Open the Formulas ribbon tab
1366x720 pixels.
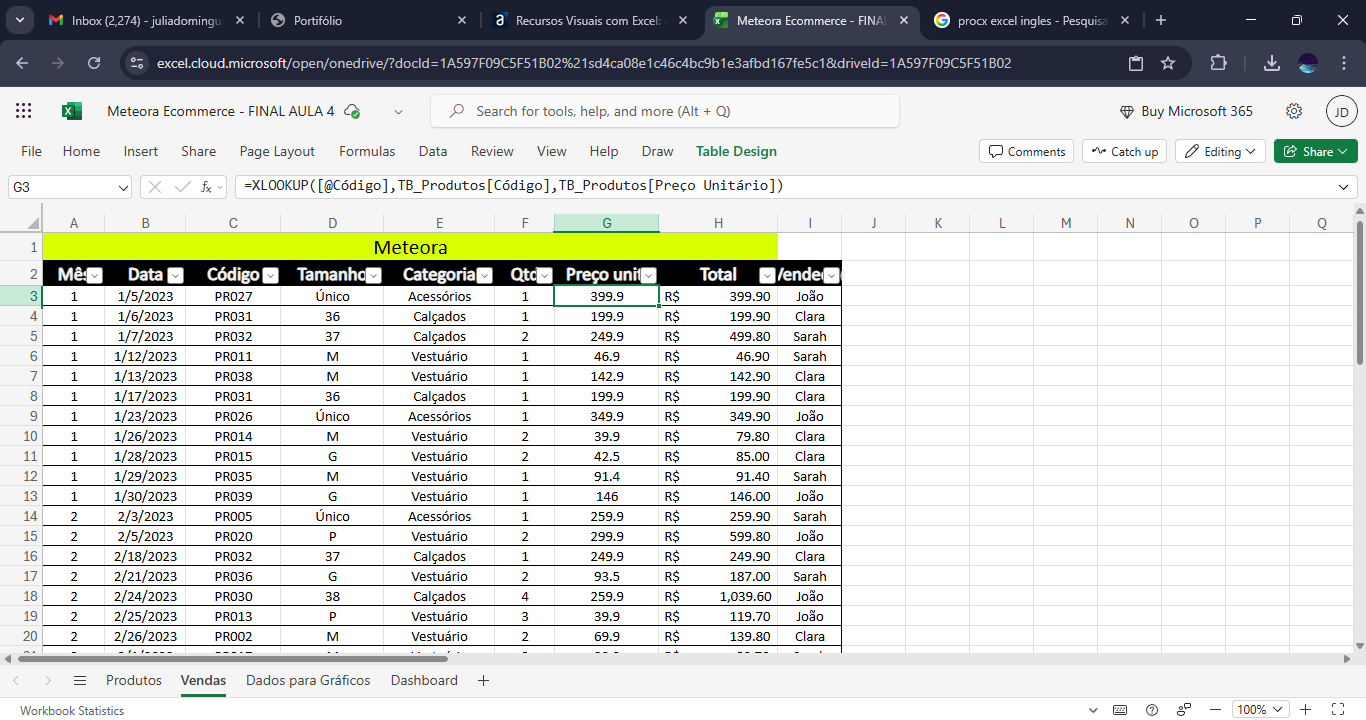[x=367, y=151]
